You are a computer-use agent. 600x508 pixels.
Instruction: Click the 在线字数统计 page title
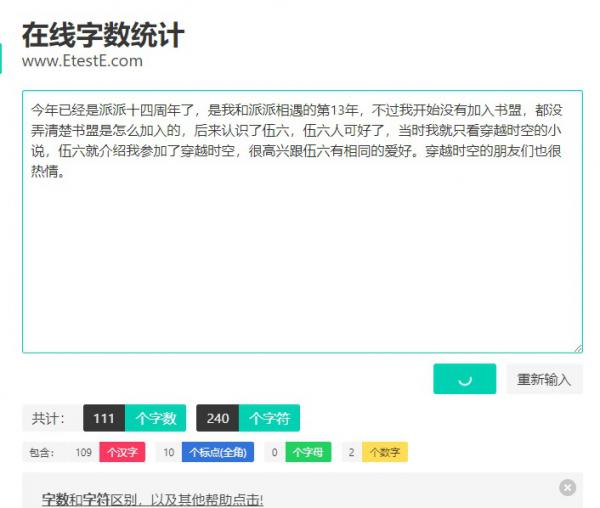[103, 35]
